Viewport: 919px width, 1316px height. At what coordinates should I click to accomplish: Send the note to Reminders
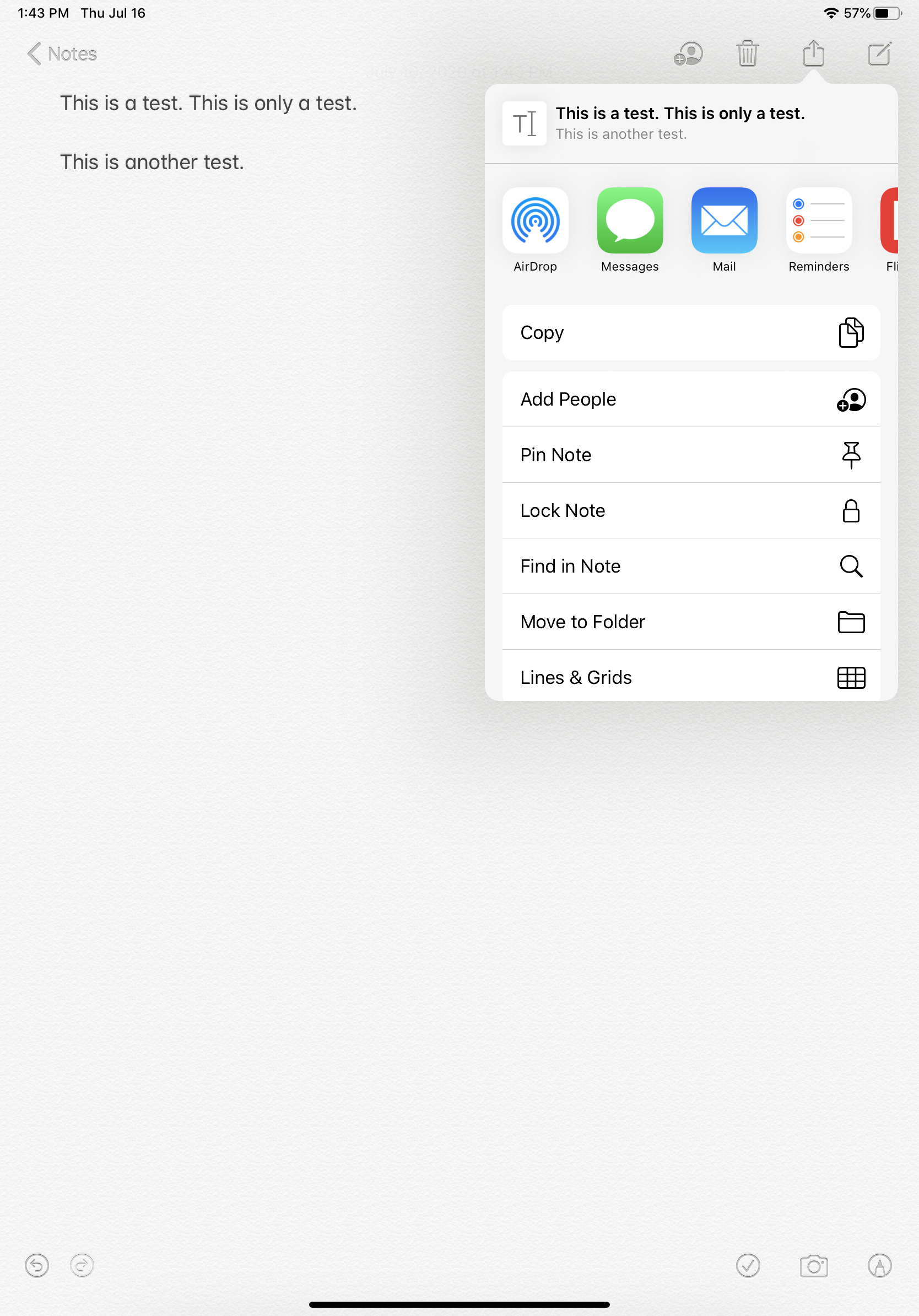point(819,230)
